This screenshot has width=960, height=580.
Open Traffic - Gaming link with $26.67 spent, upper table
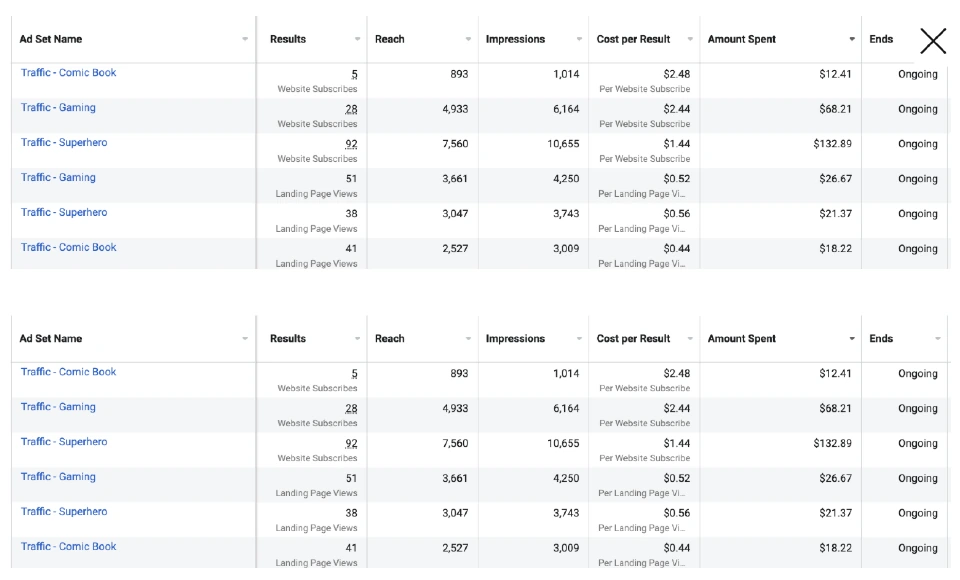click(58, 177)
